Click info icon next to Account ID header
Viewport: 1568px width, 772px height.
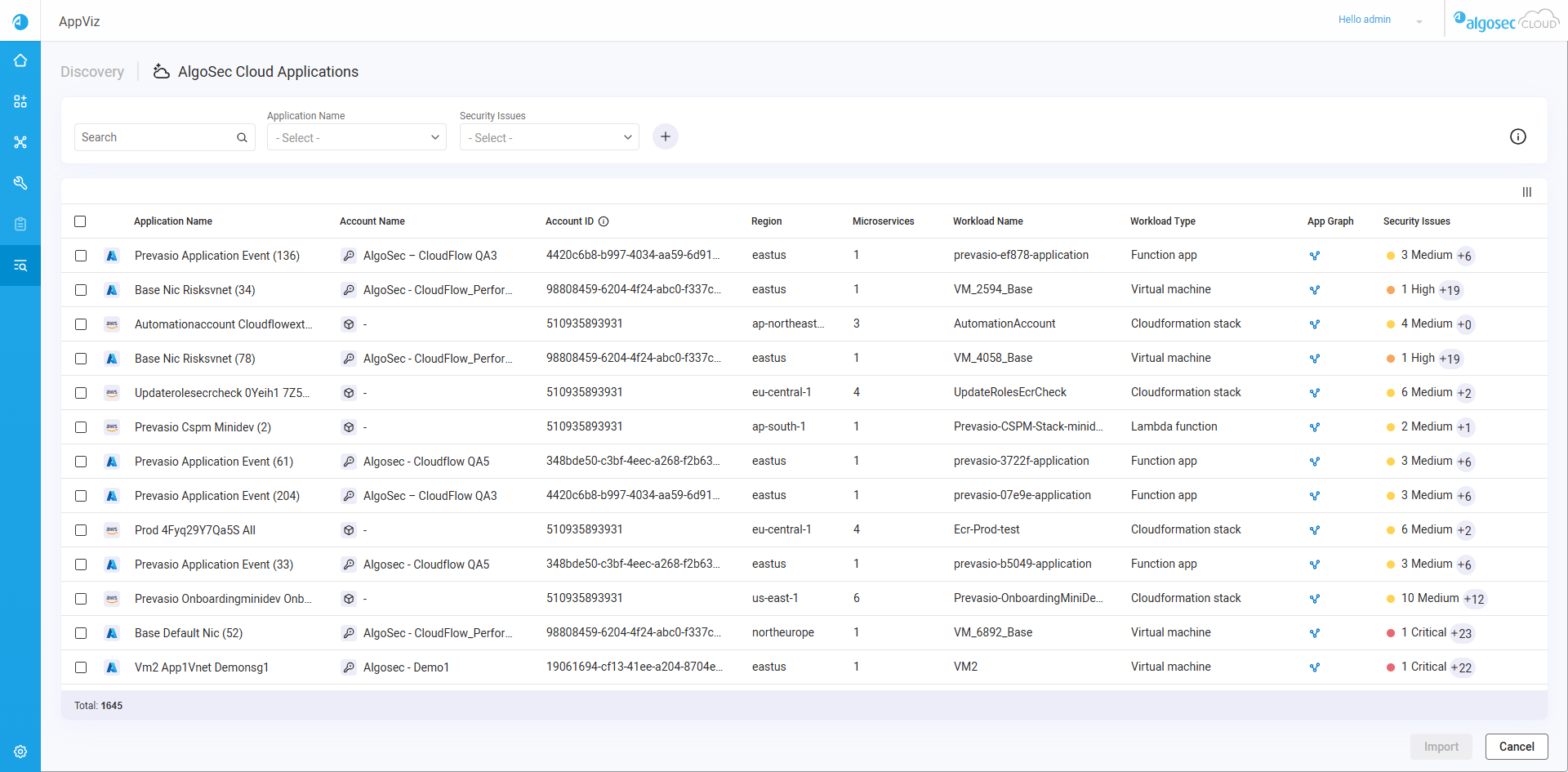604,221
